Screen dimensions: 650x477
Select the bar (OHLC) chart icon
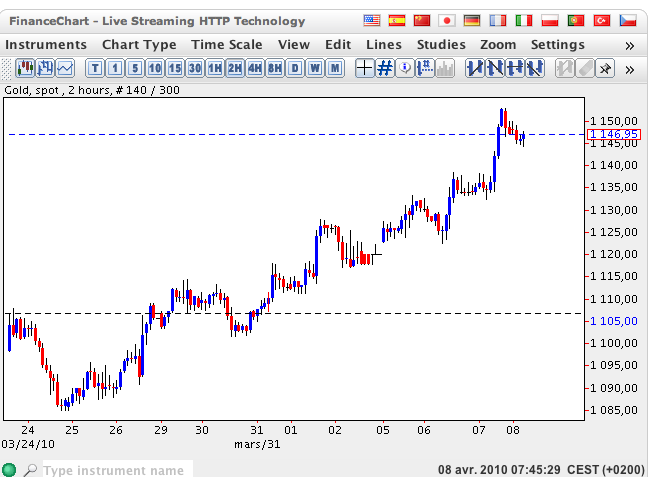coord(45,68)
